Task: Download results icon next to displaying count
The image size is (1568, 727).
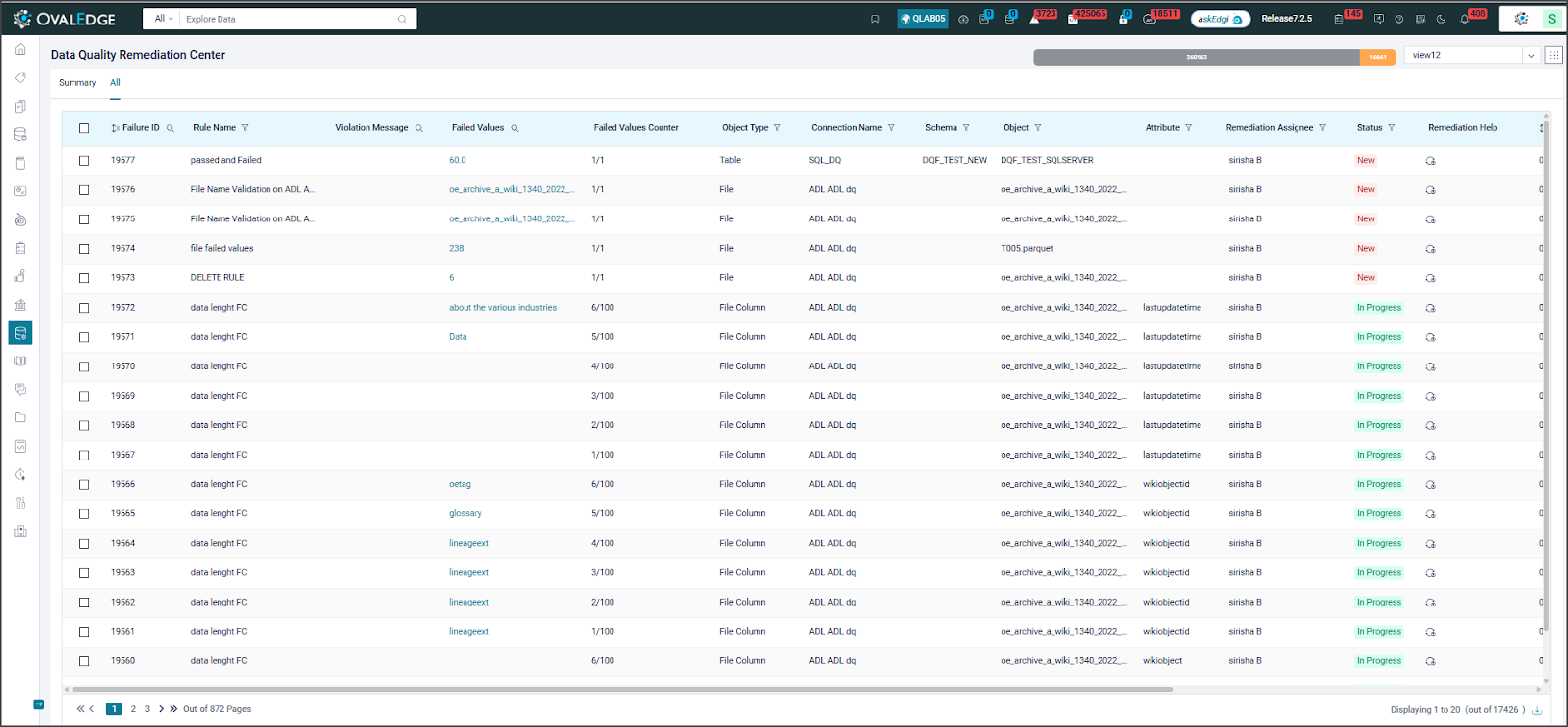Action: [x=1537, y=710]
